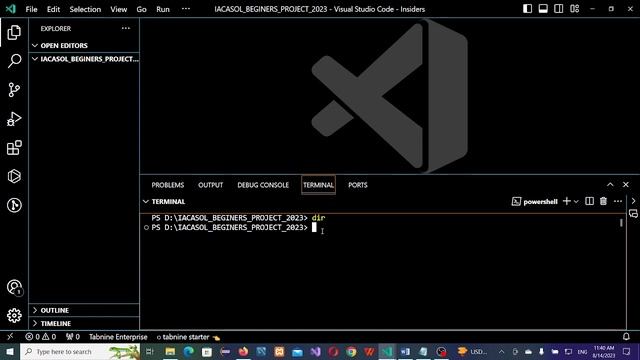Screen dimensions: 640x360
Task: Open Microsoft Edge from the taskbar
Action: click(189, 351)
